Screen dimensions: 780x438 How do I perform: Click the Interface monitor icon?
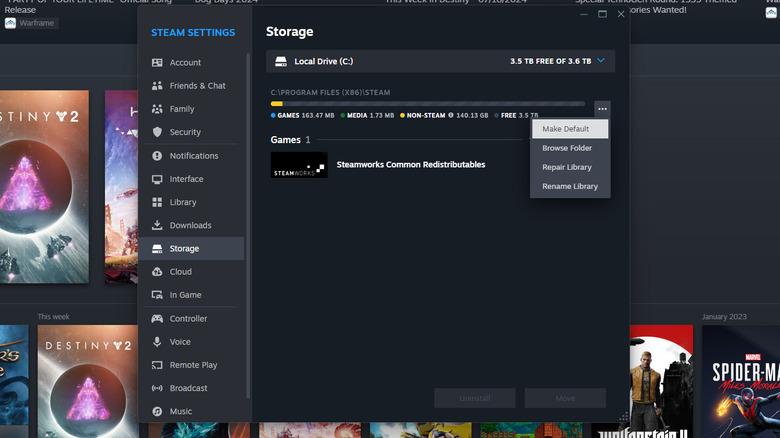tap(157, 179)
